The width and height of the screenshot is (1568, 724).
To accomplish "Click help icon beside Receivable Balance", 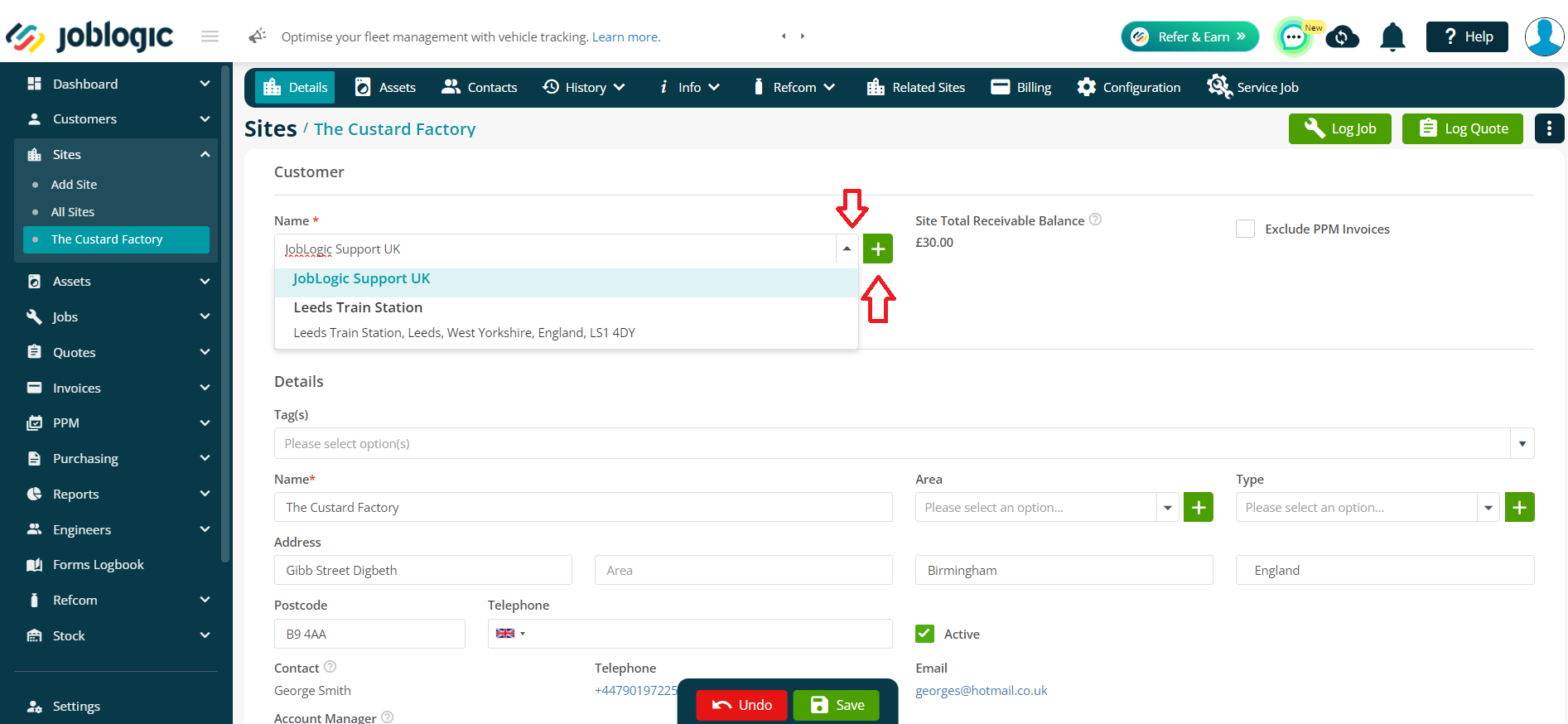I will point(1095,220).
